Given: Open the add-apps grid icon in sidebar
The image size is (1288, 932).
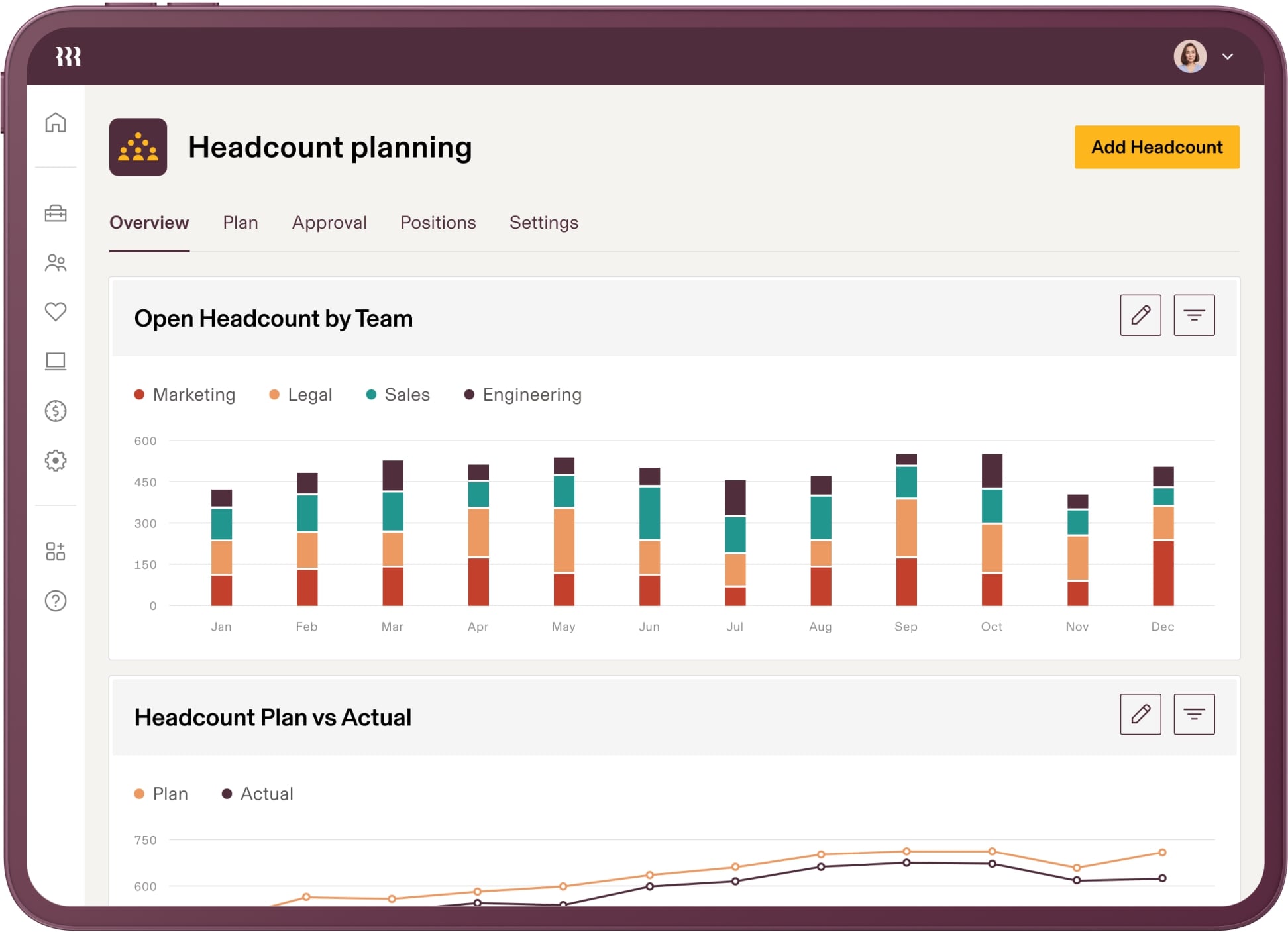Looking at the screenshot, I should (56, 551).
